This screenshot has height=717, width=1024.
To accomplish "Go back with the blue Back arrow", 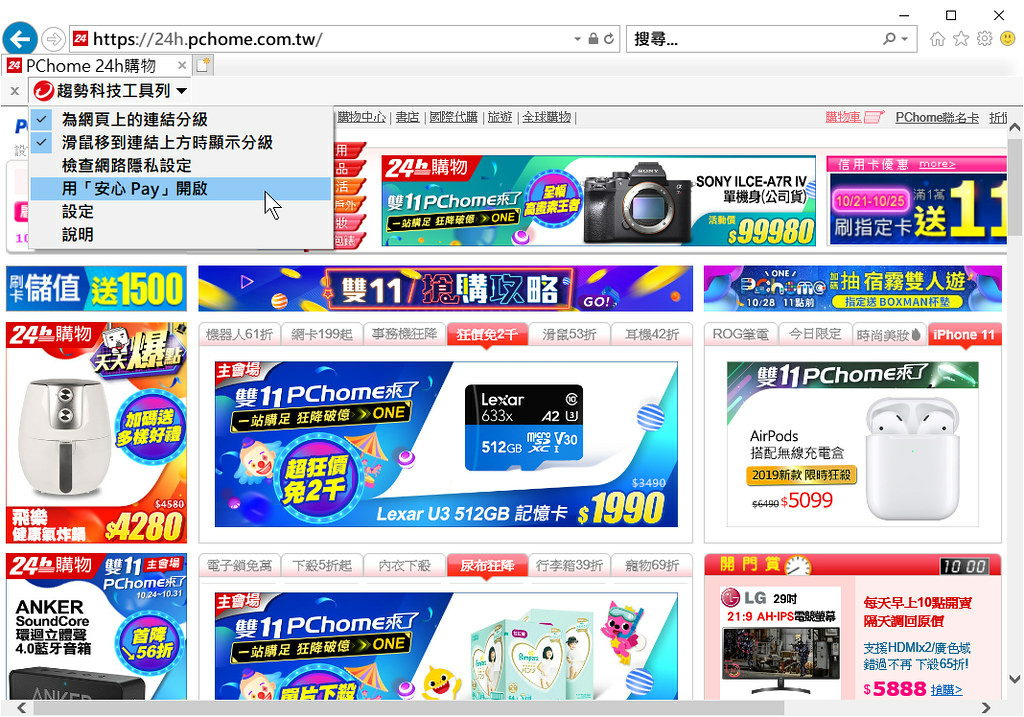I will coord(20,39).
